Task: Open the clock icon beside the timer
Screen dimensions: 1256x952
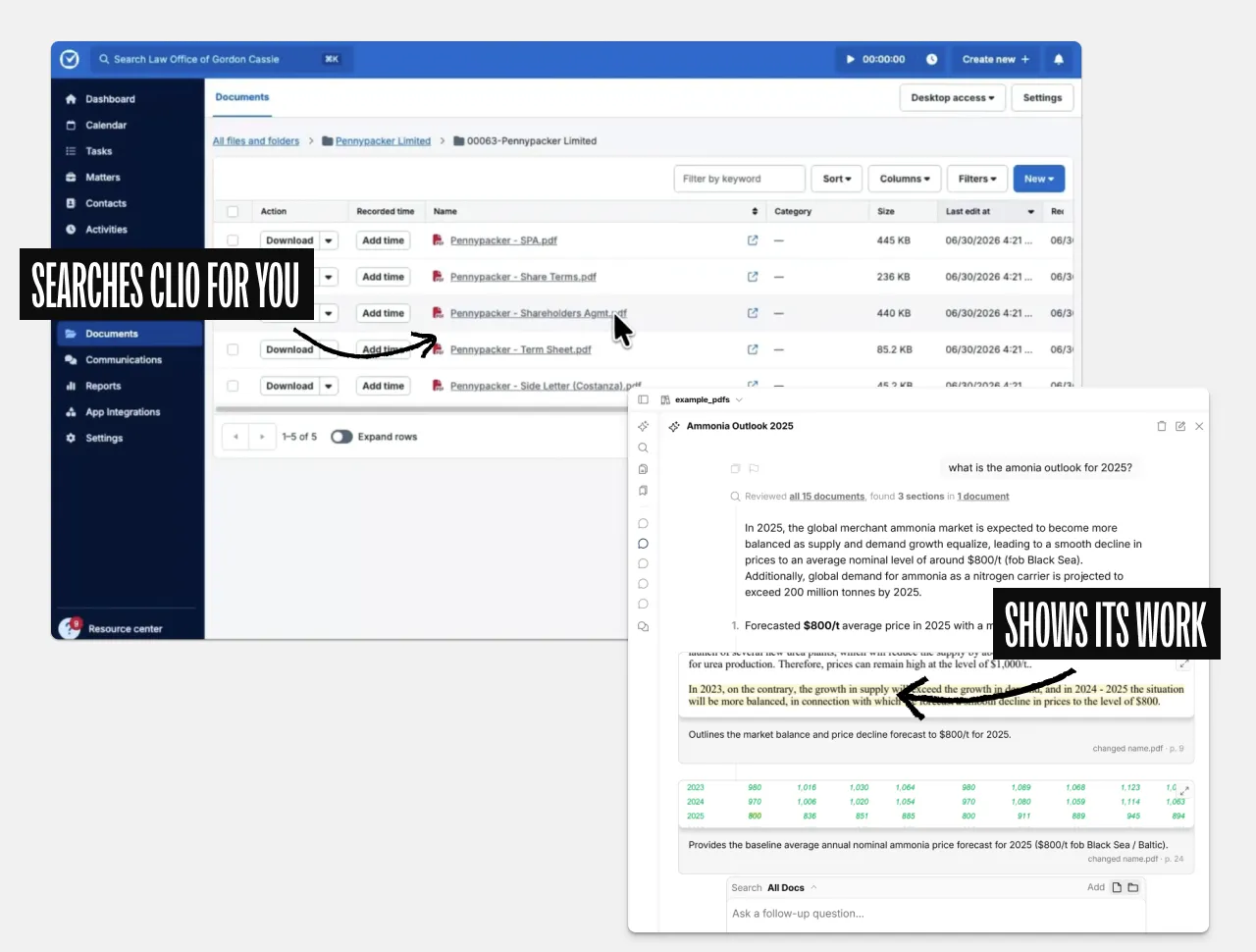Action: coord(931,59)
